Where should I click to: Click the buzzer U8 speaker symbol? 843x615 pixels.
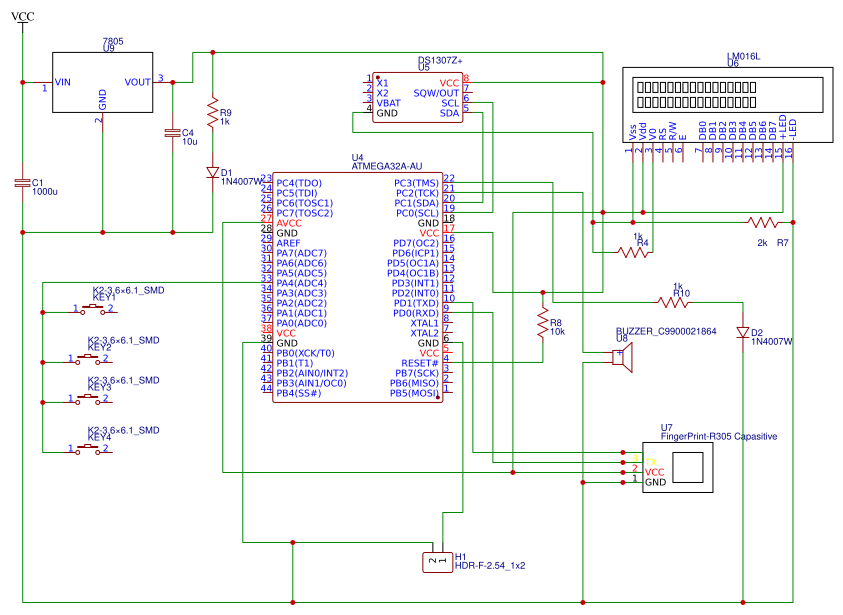pos(622,357)
